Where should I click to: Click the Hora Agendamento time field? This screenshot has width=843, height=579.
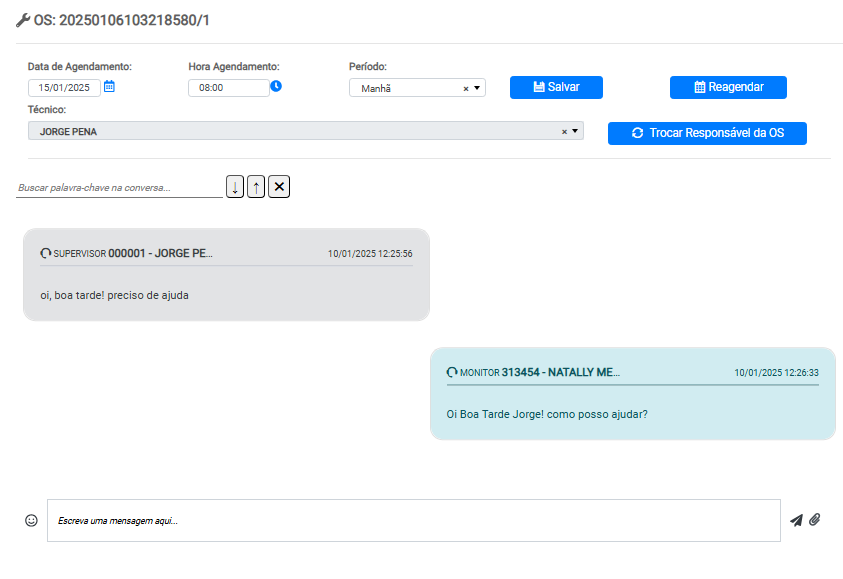point(228,88)
